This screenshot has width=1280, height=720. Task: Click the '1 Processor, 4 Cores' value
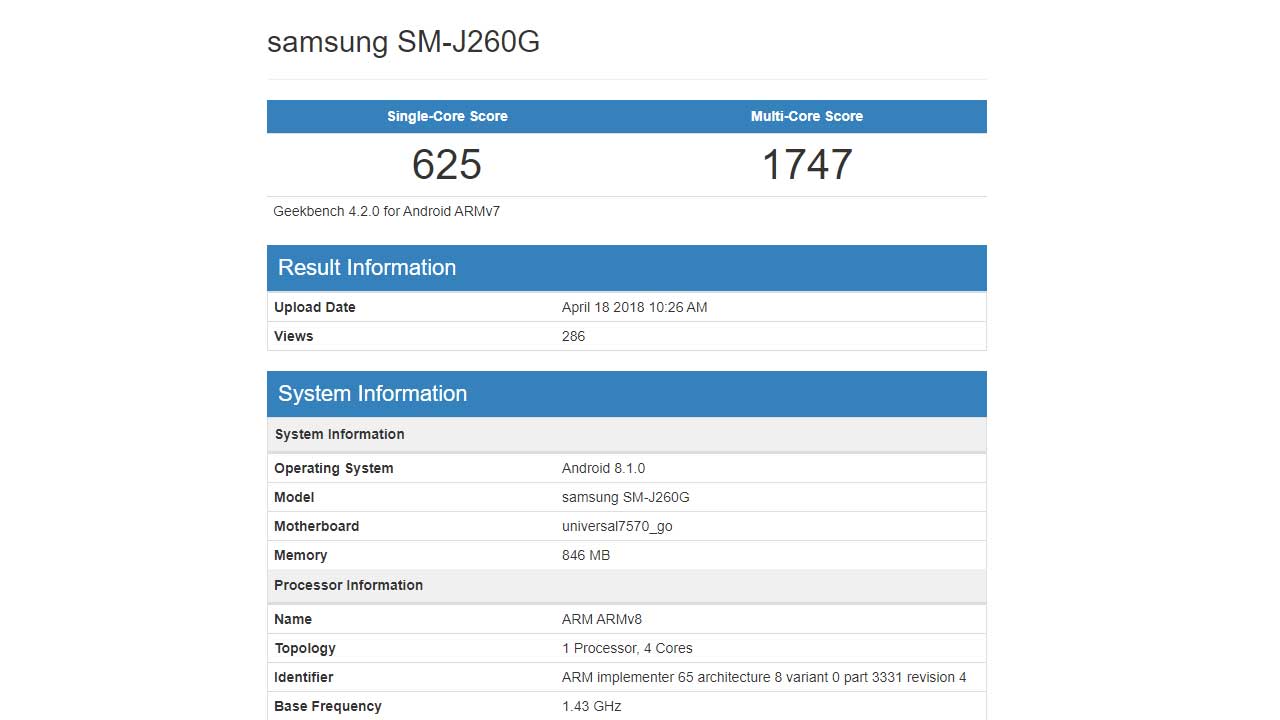627,648
